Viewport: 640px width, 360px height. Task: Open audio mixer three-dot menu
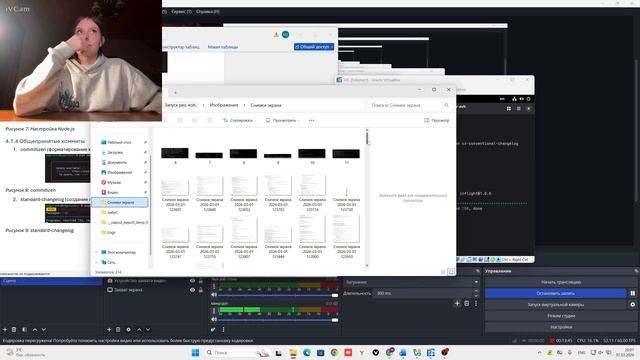(x=223, y=329)
